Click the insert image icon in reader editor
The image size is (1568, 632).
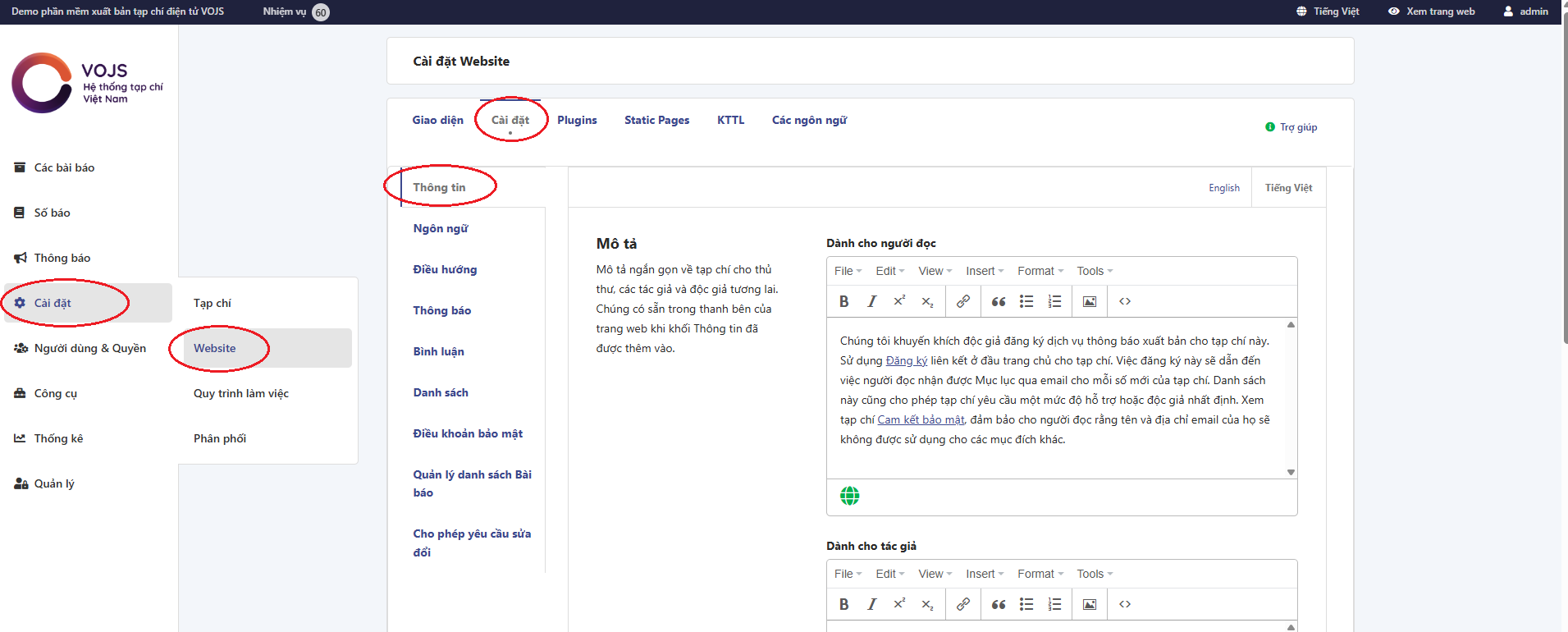tap(1090, 301)
